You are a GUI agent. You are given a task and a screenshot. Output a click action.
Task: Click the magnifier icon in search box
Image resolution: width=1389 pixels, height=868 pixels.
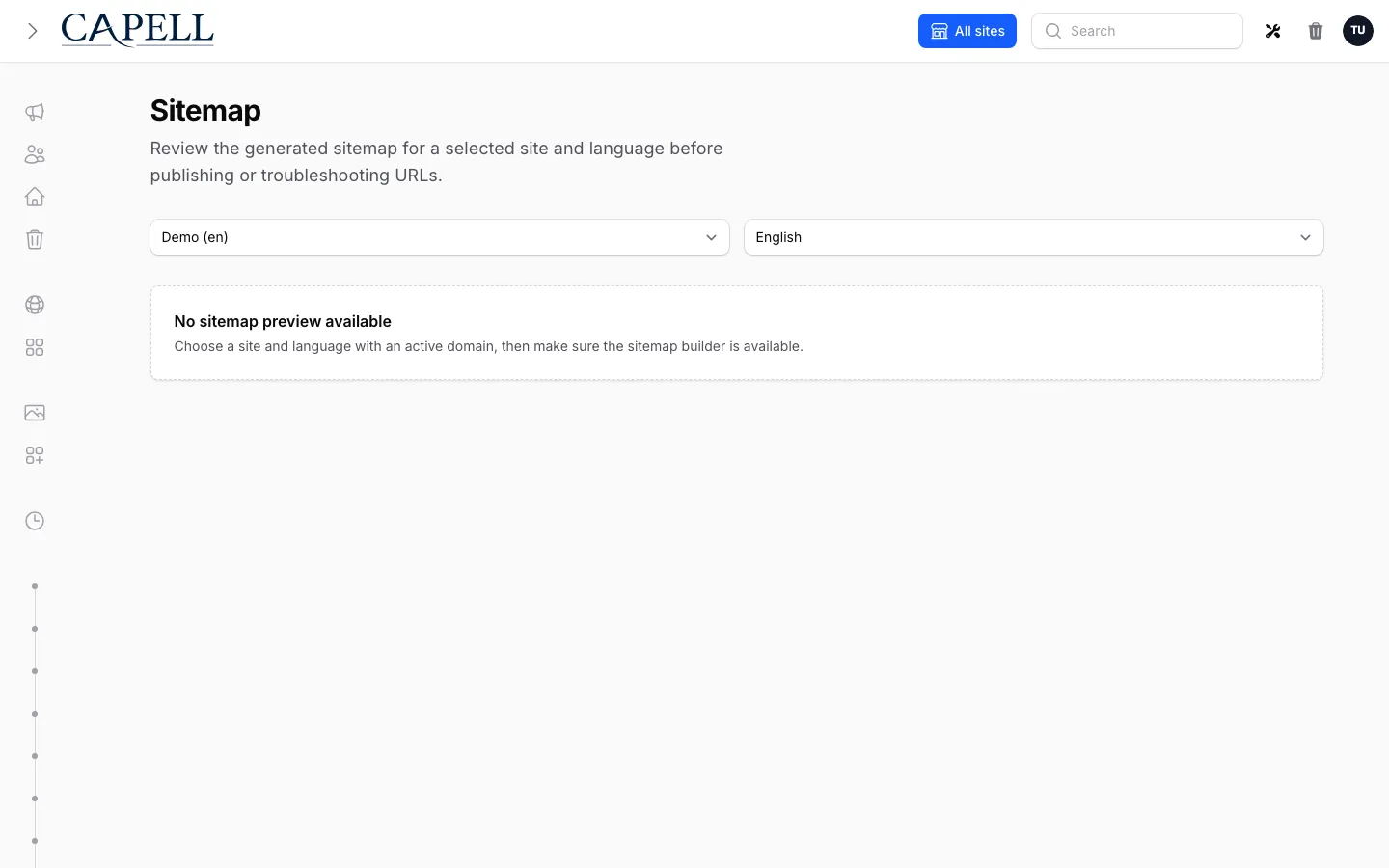click(1053, 31)
